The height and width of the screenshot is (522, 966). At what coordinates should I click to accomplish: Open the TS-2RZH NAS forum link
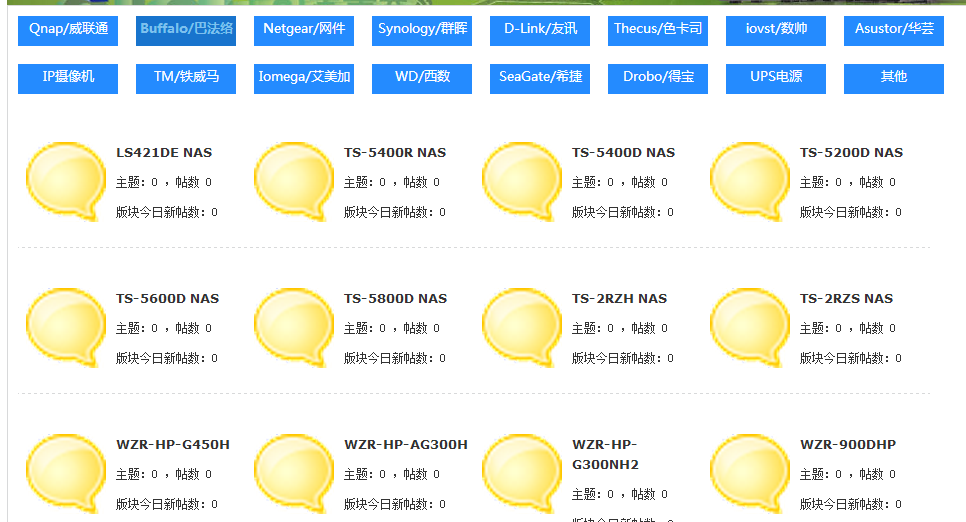pos(619,298)
